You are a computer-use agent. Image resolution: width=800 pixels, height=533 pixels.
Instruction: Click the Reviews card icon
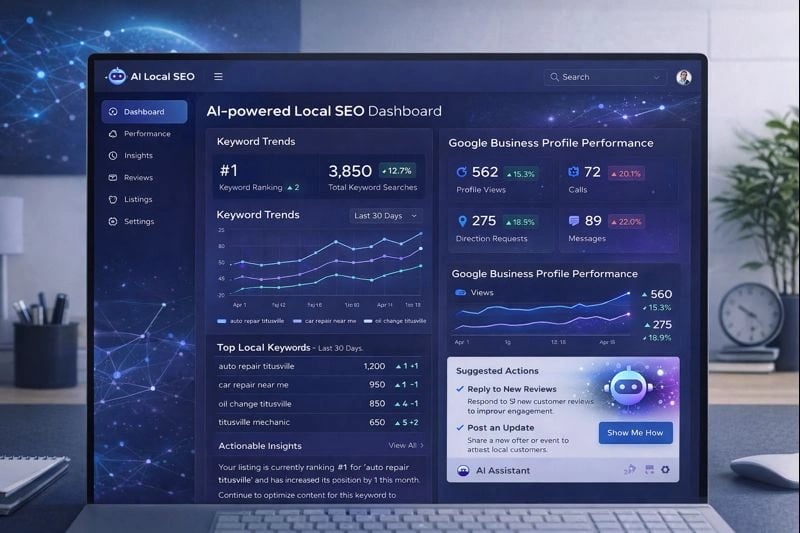click(113, 177)
